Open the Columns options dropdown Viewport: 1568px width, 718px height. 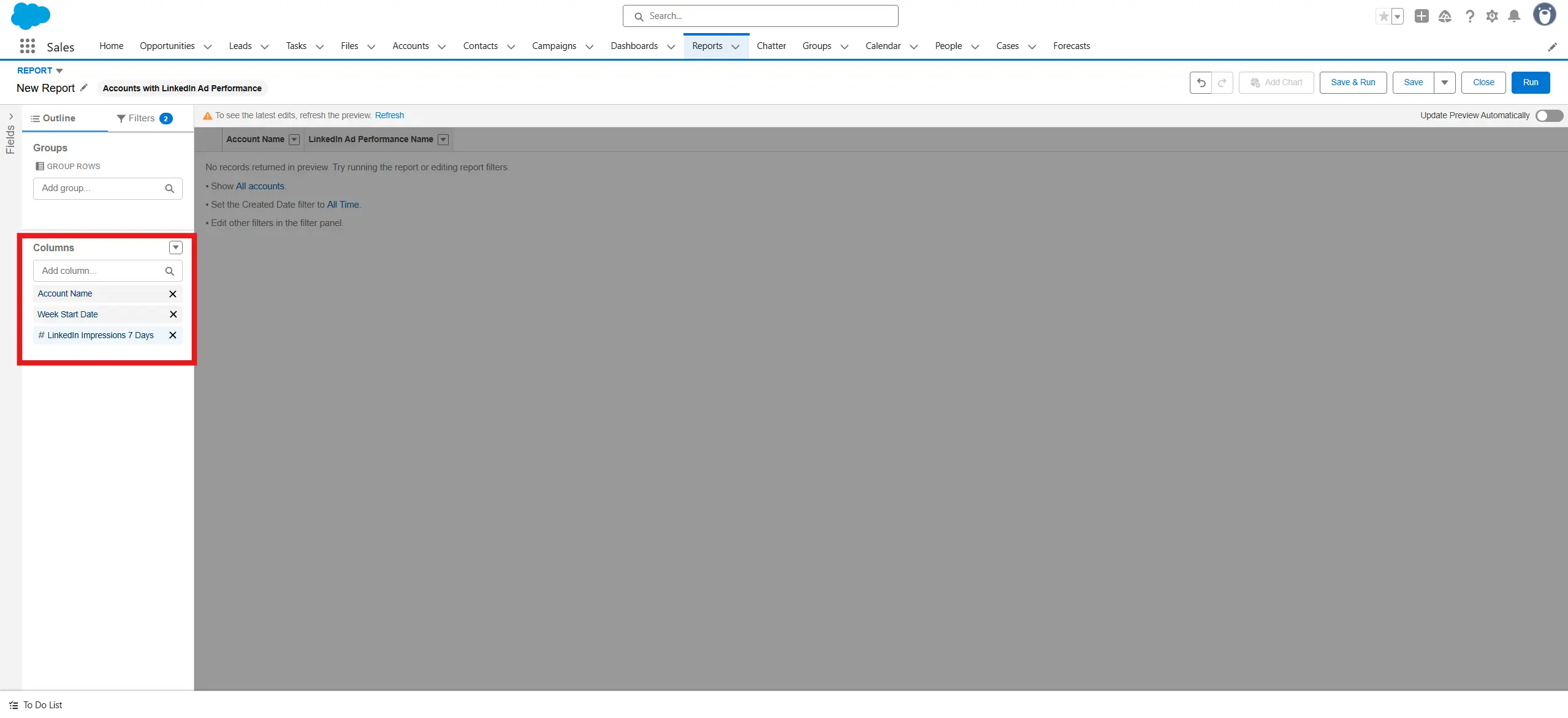(176, 248)
